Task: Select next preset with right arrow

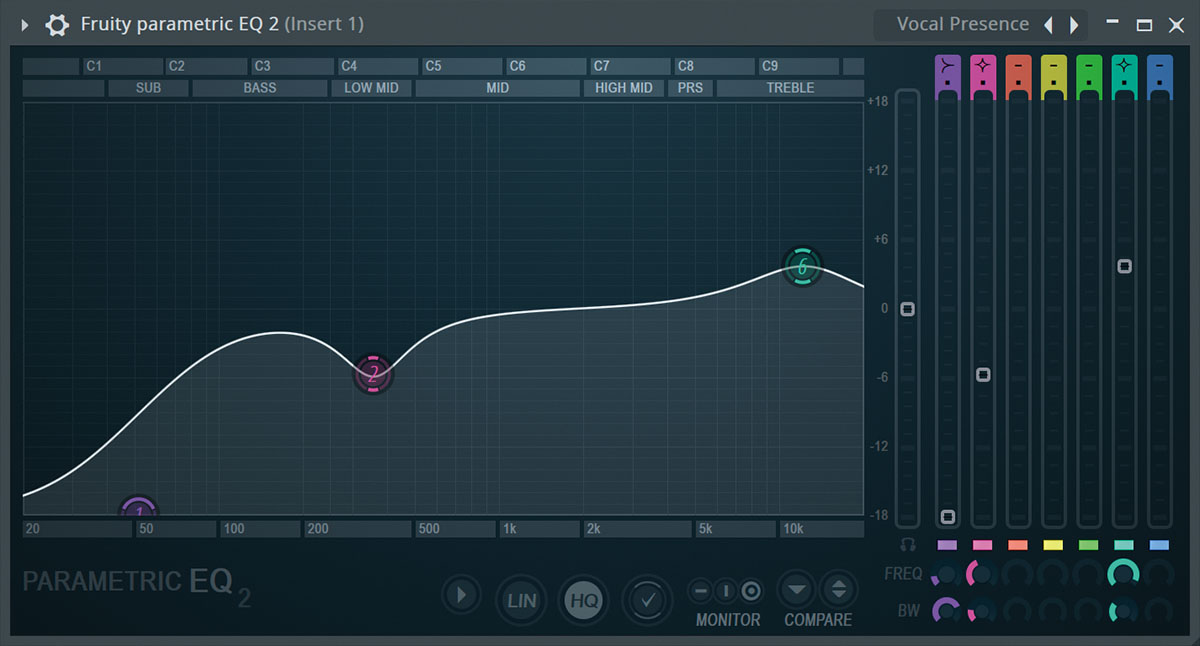Action: click(x=1075, y=25)
